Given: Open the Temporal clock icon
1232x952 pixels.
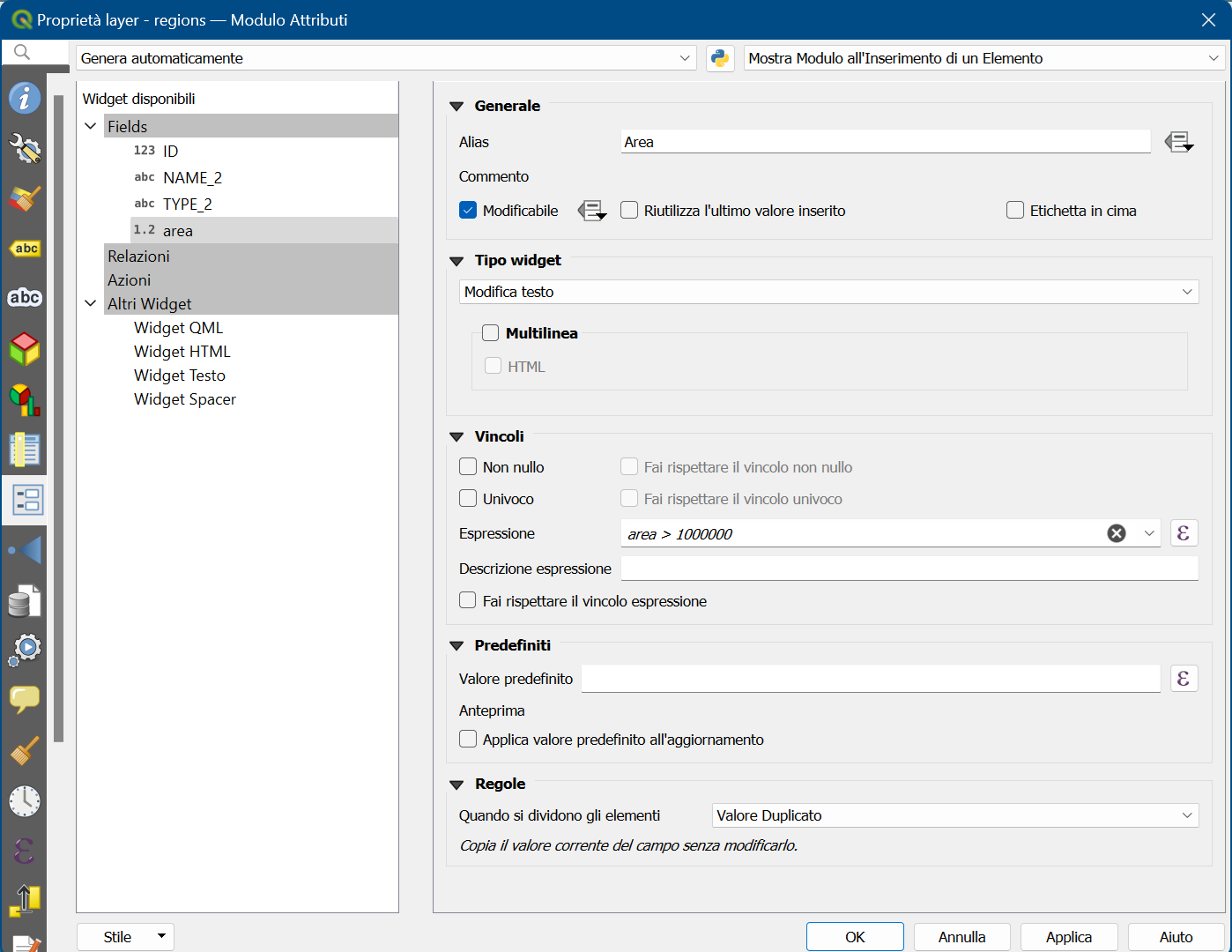Looking at the screenshot, I should pyautogui.click(x=25, y=801).
